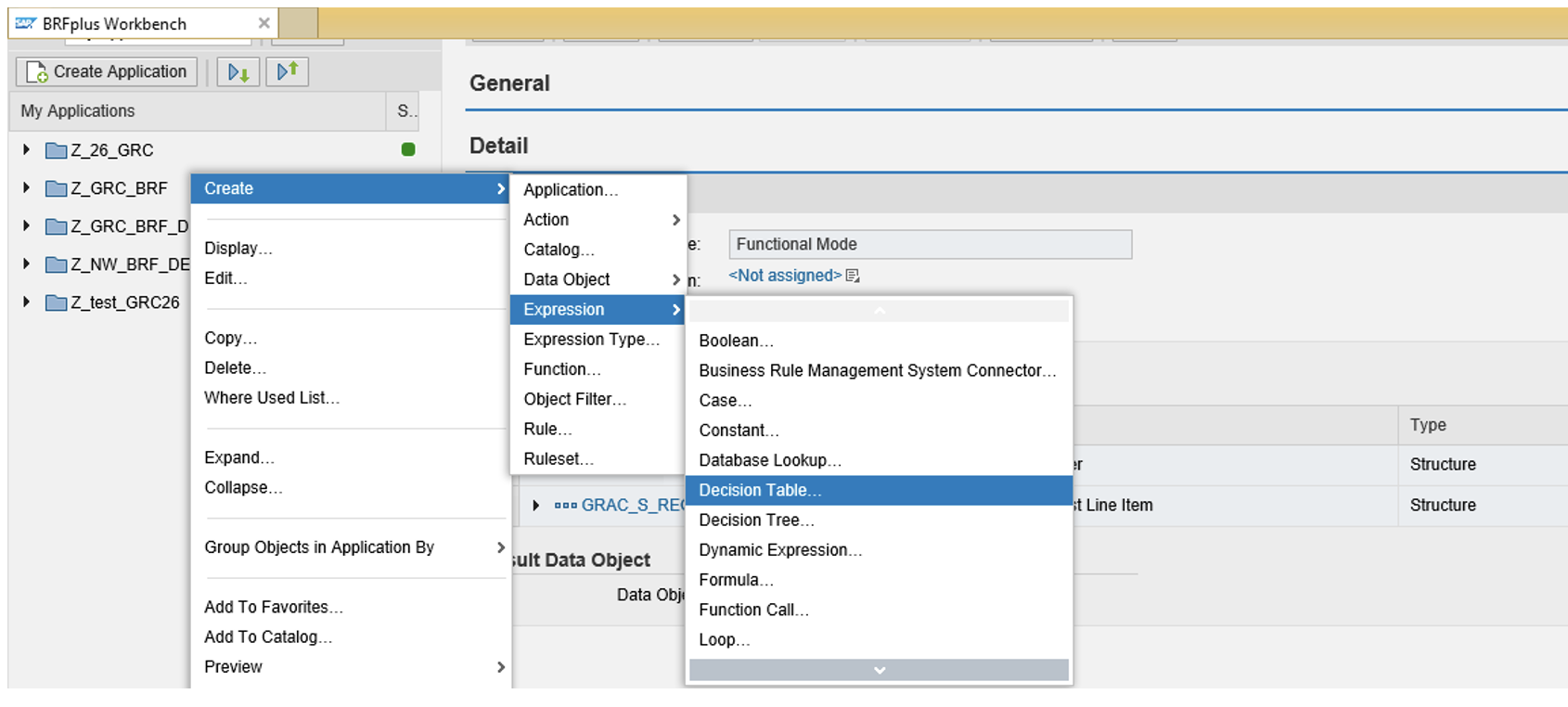
Task: Select Constant… expression type
Action: tap(879, 431)
